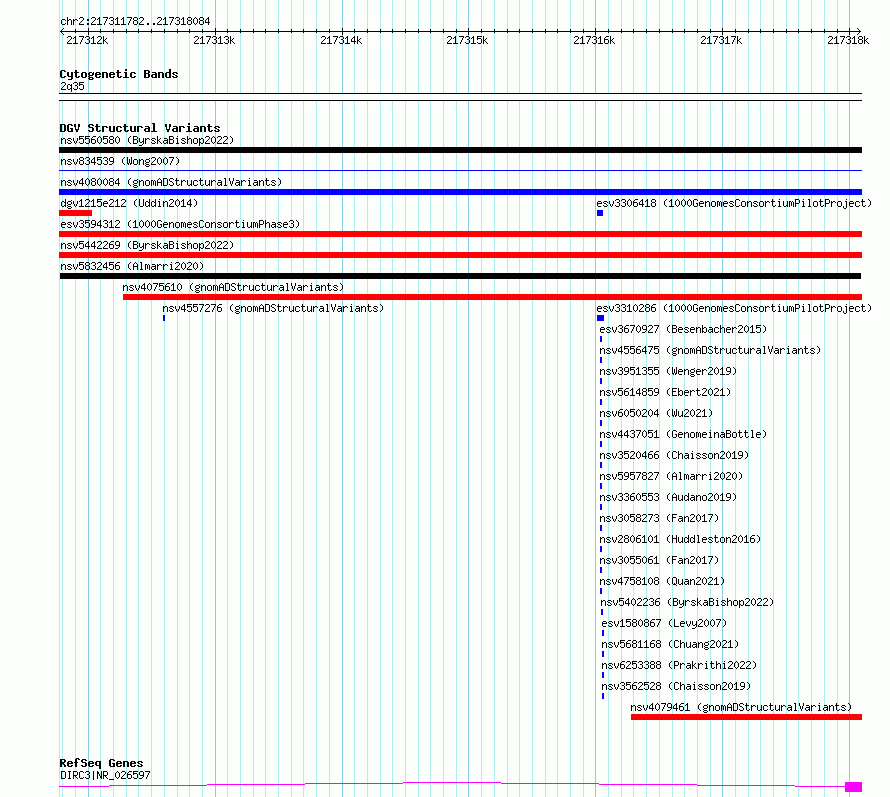This screenshot has width=890, height=797.
Task: Click nsv3058273 (Fan2017) label
Action: (659, 518)
